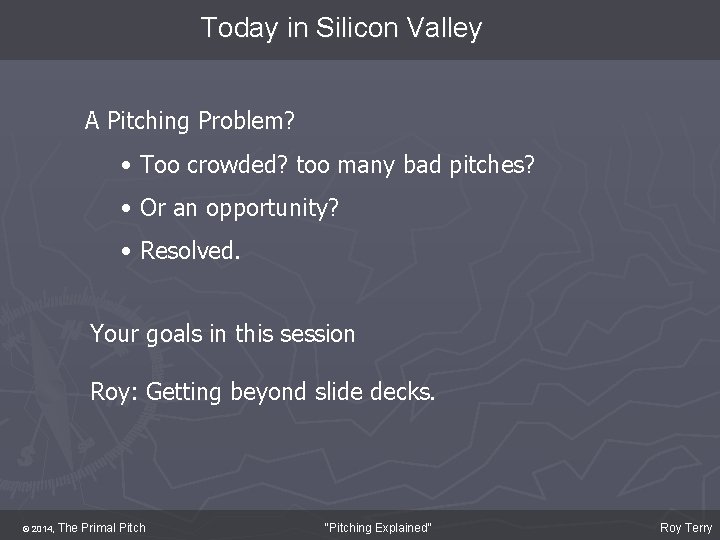Click the bullet dot before "Resolved."

pyautogui.click(x=128, y=251)
